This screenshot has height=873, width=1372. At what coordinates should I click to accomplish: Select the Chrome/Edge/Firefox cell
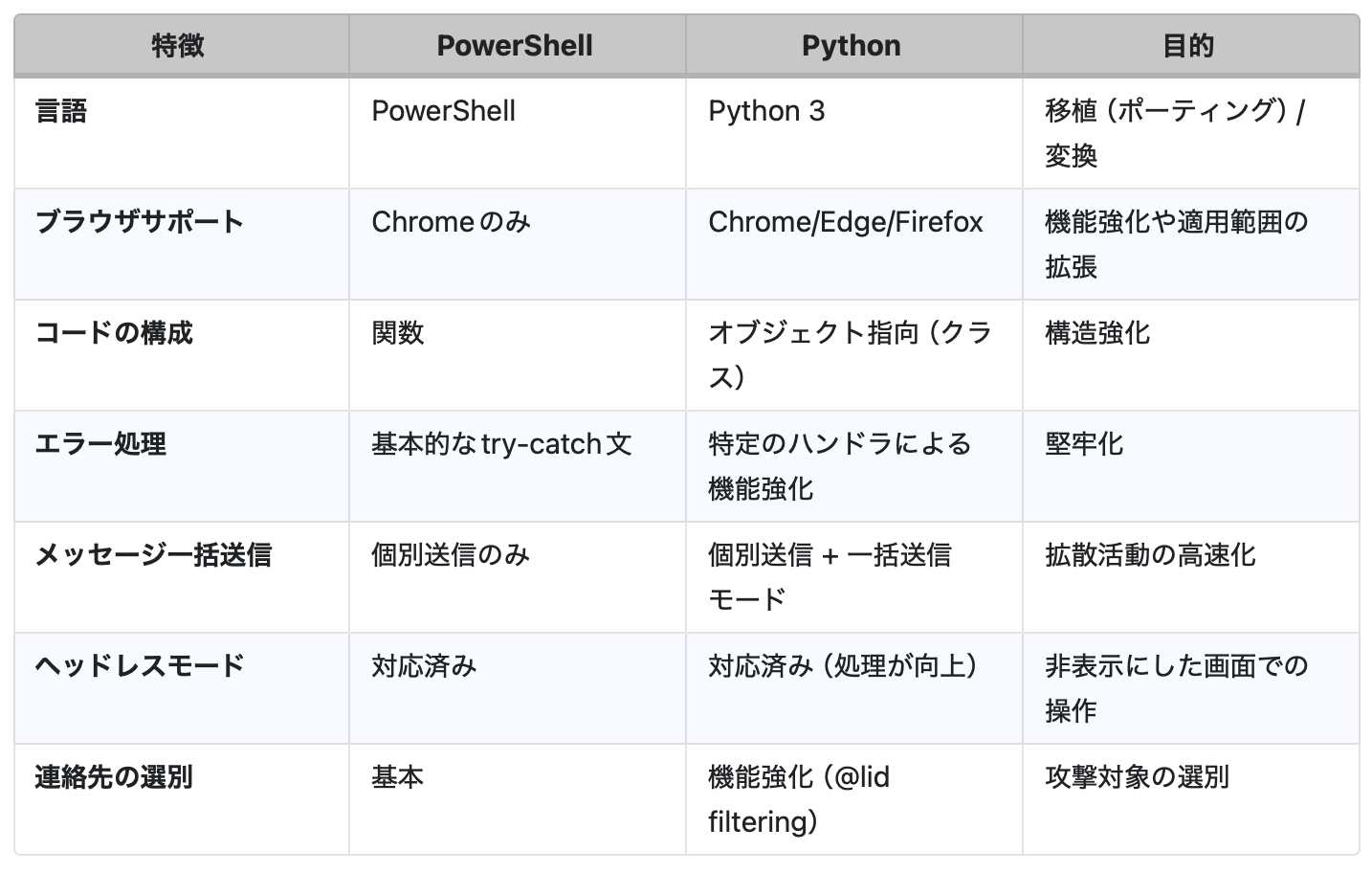[x=845, y=222]
